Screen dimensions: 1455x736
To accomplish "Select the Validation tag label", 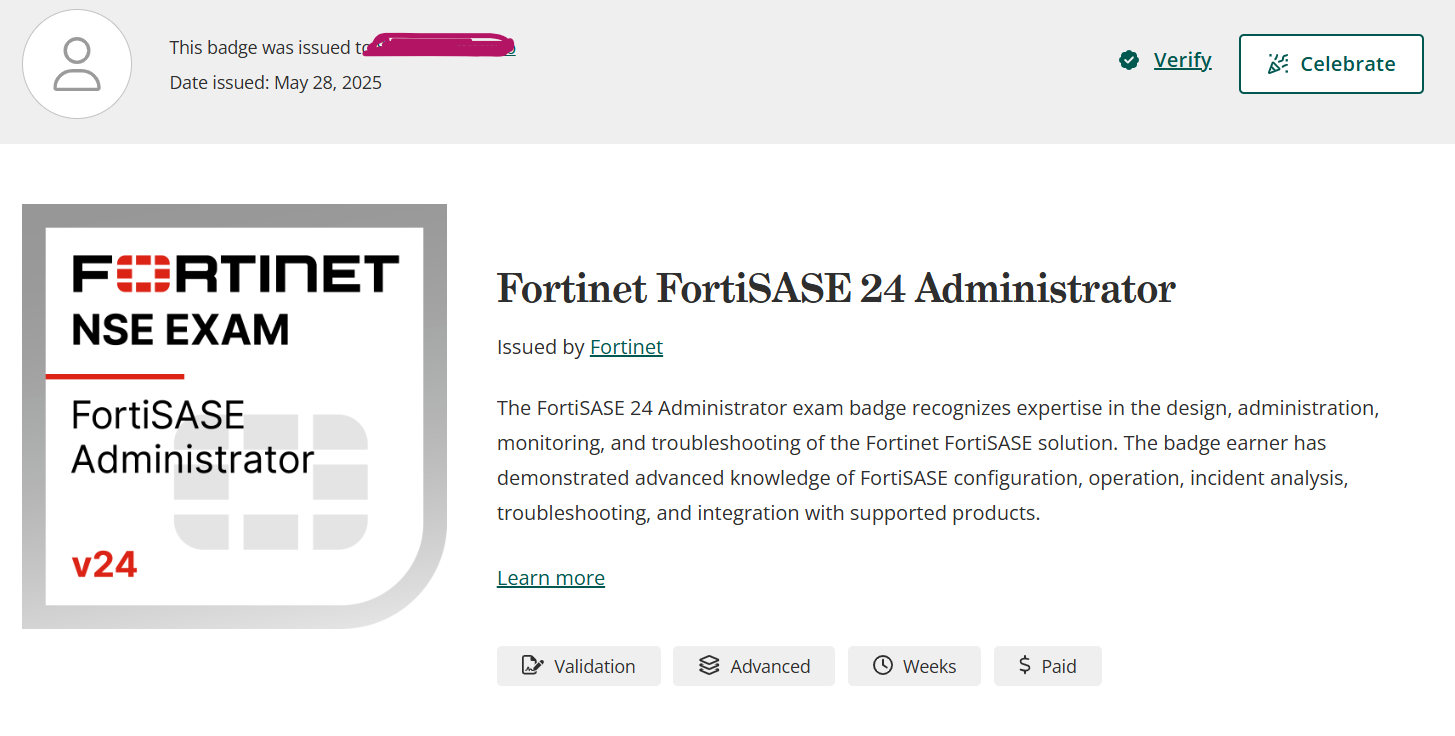I will (x=594, y=667).
